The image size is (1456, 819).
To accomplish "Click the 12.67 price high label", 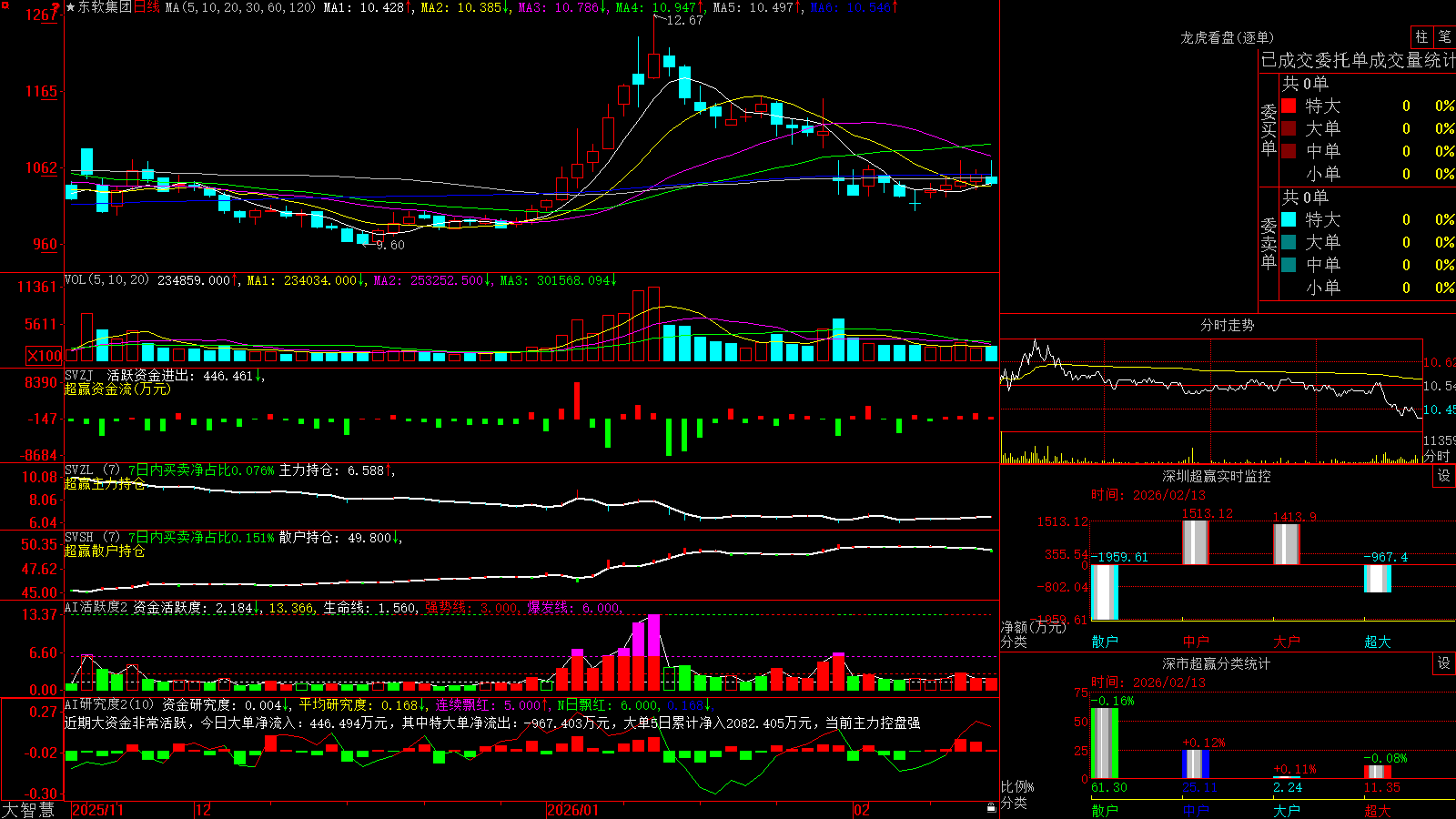I will point(684,20).
